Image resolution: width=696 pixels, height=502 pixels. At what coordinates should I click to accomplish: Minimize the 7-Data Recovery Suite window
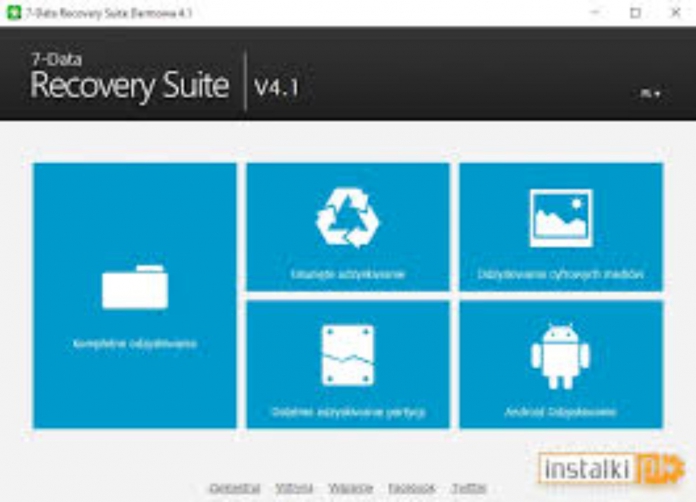coord(597,13)
